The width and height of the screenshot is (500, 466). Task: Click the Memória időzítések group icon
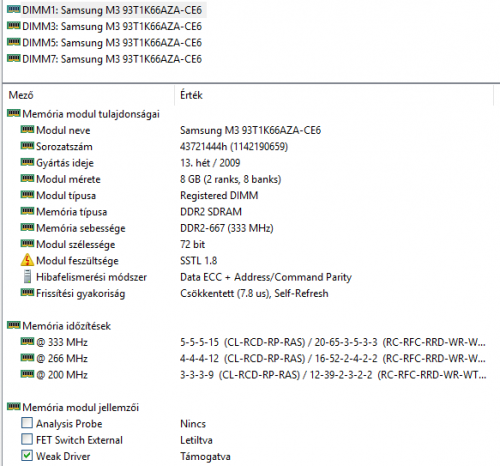pyautogui.click(x=14, y=325)
